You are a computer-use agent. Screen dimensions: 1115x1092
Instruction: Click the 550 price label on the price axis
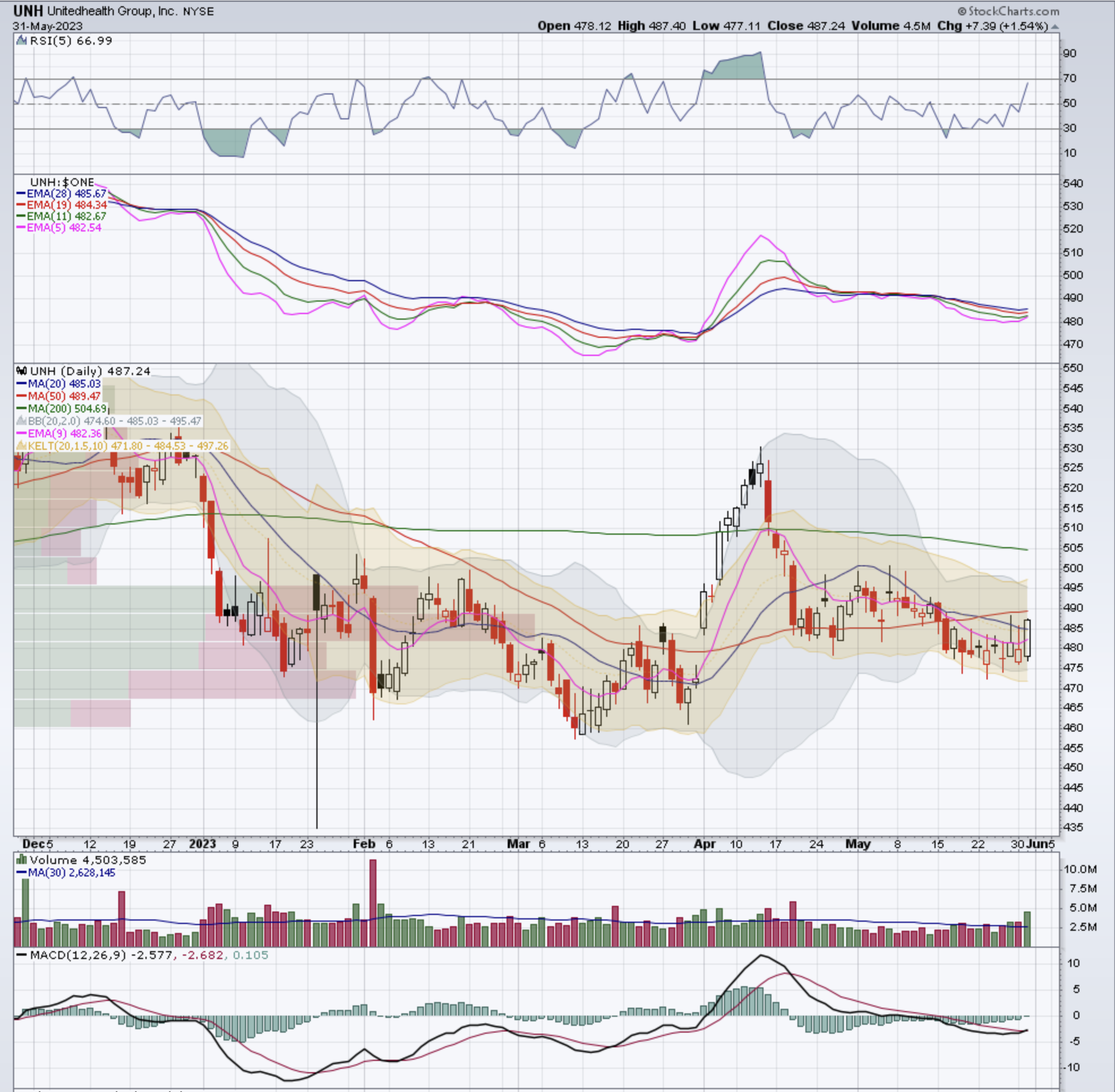point(1074,368)
